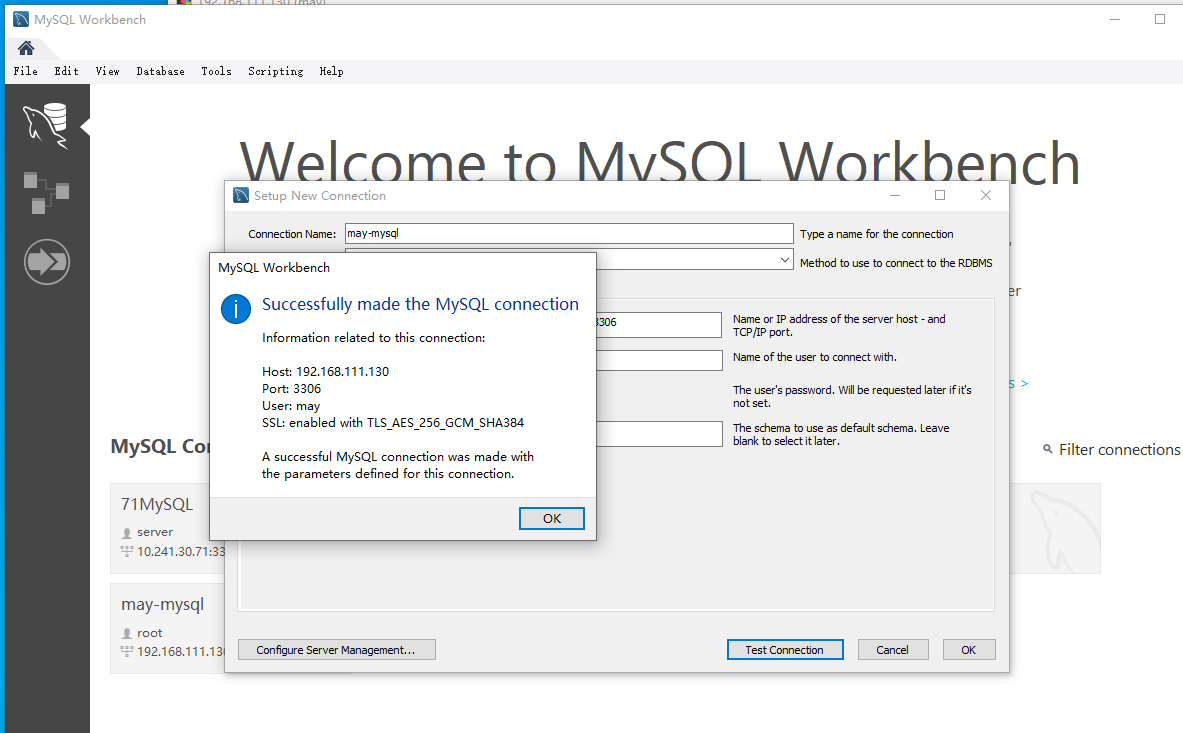Click the network icon beside 192.168.111.13
The height and width of the screenshot is (733, 1183).
pyautogui.click(x=127, y=651)
